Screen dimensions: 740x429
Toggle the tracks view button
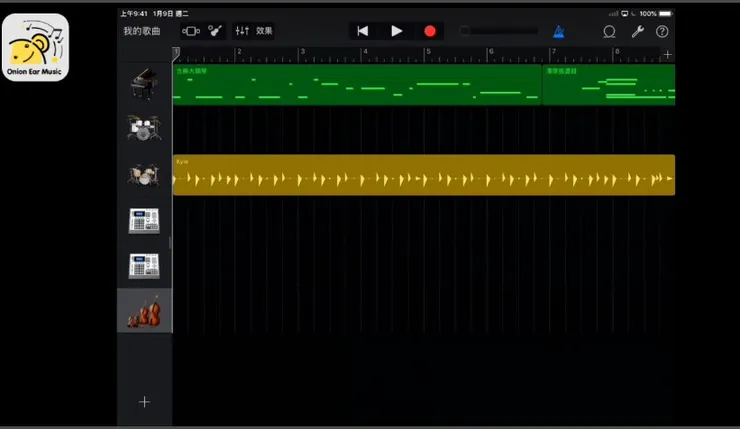(190, 31)
